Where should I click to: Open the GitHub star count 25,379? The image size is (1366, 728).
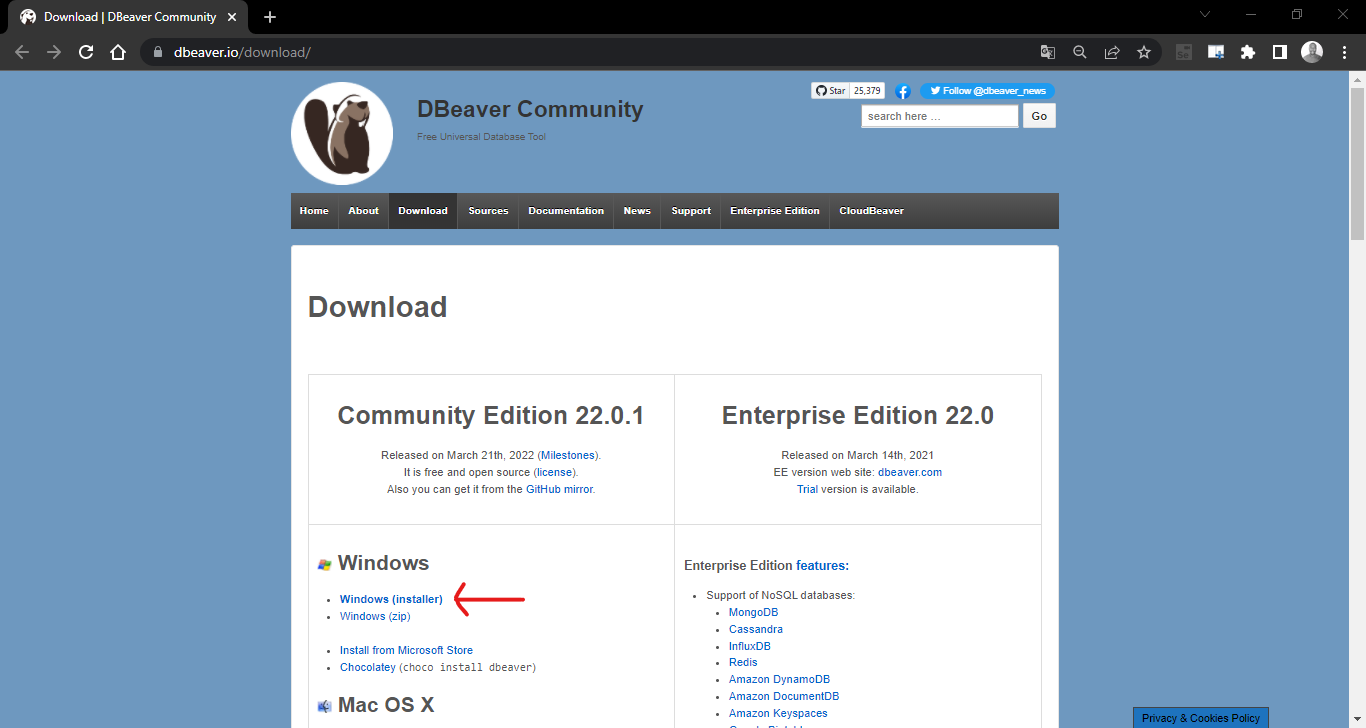pyautogui.click(x=867, y=91)
